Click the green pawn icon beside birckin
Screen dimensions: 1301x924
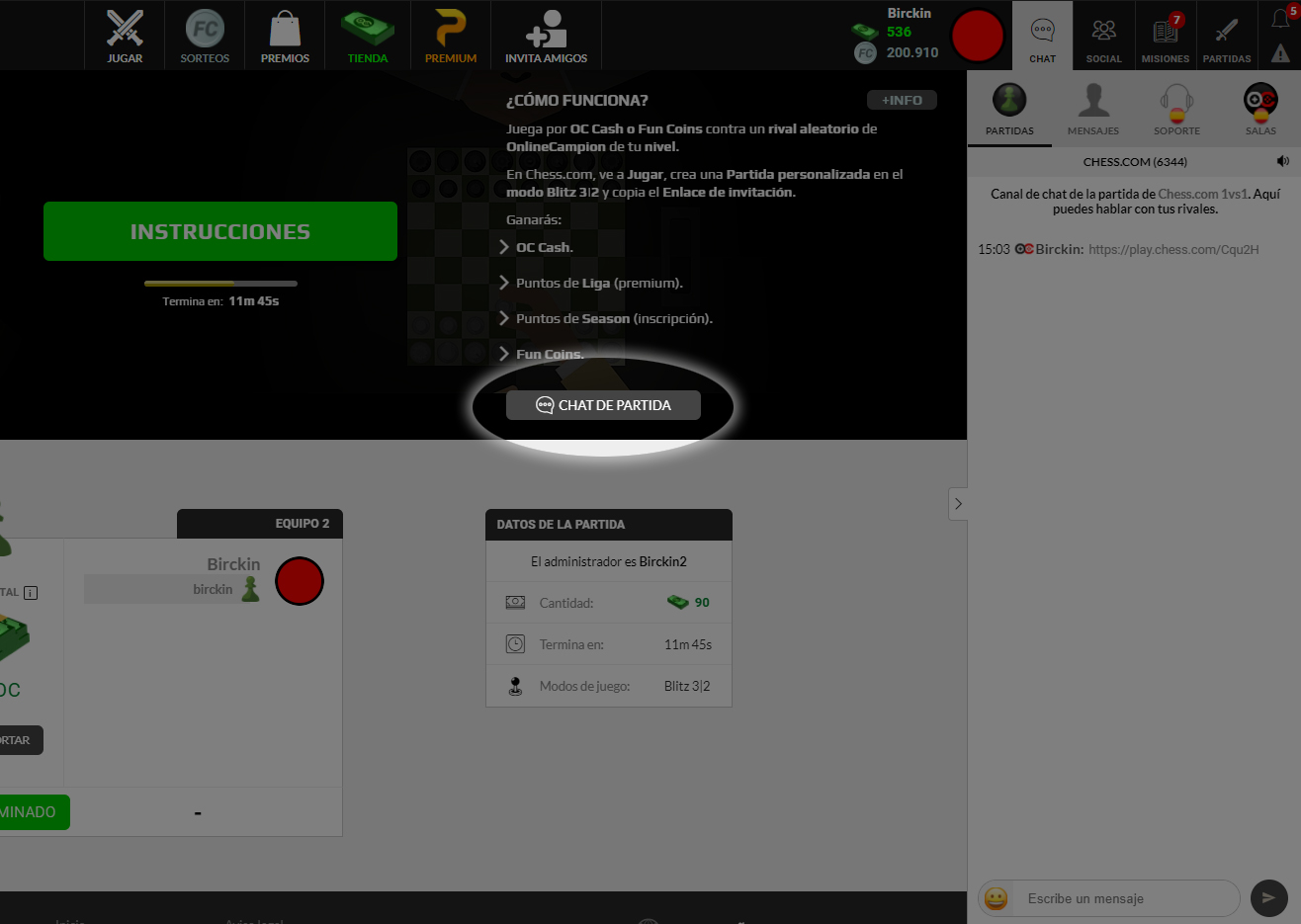tap(251, 589)
